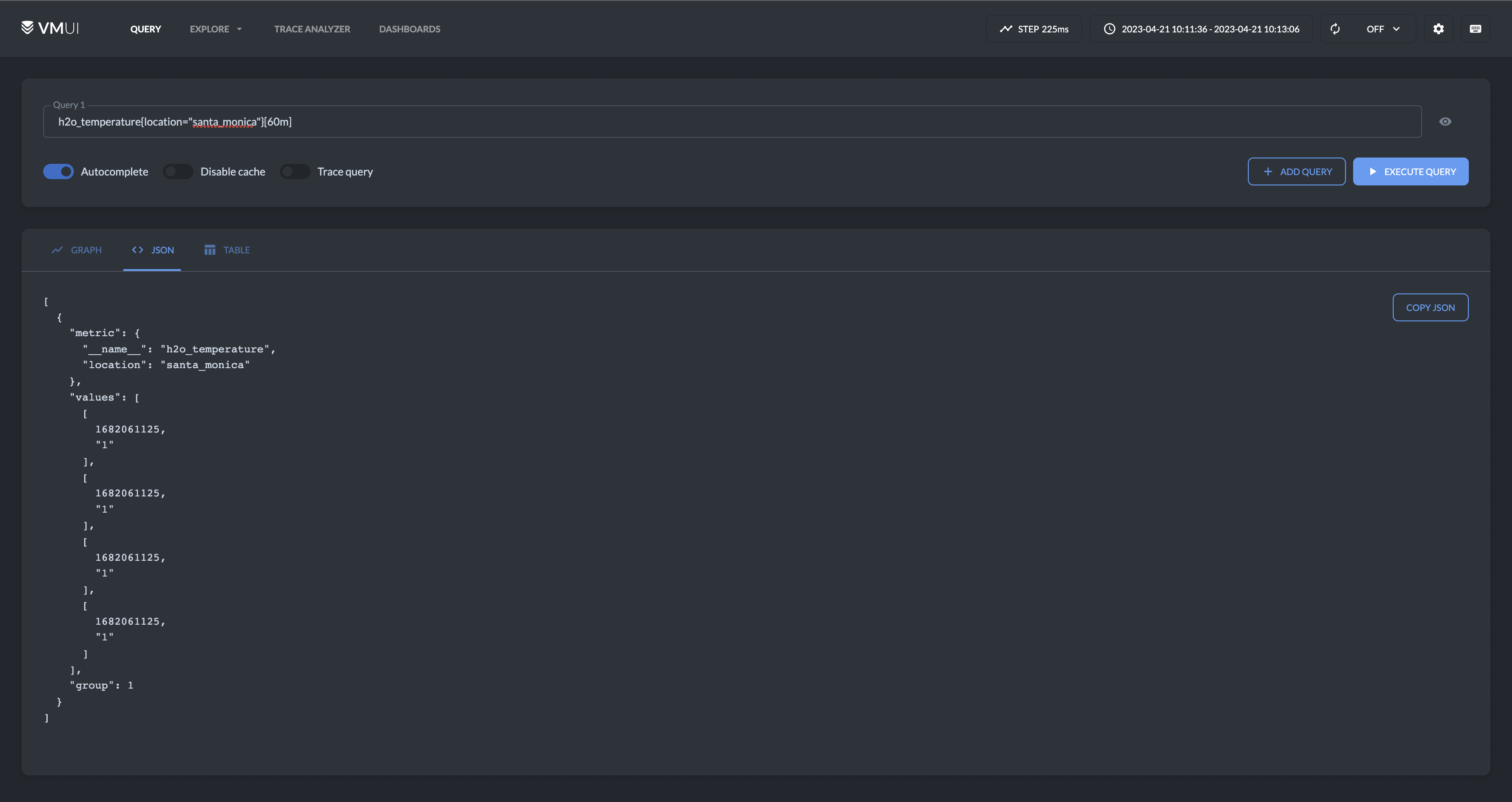This screenshot has width=1512, height=802.
Task: Open settings via gear icon
Action: point(1438,29)
